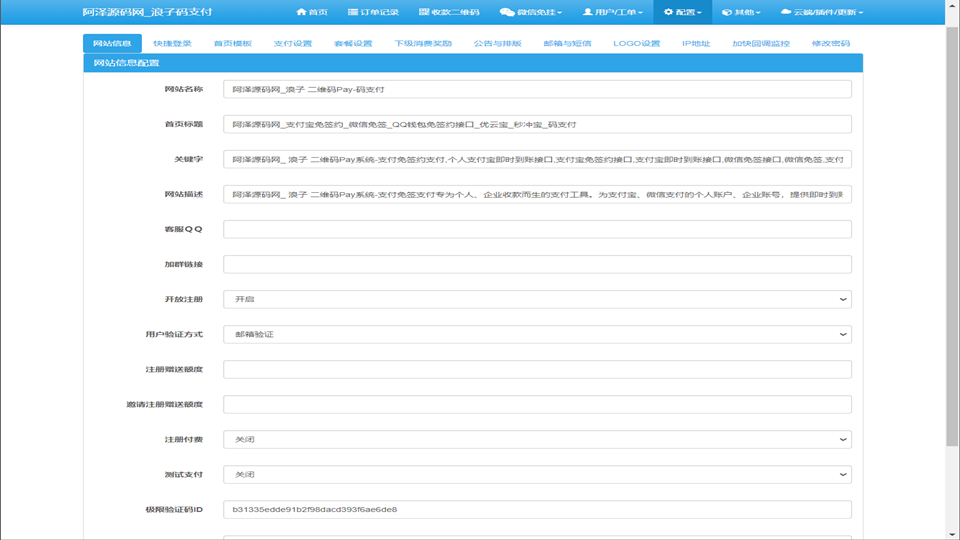Switch to the 快捷登录 tab

(172, 43)
